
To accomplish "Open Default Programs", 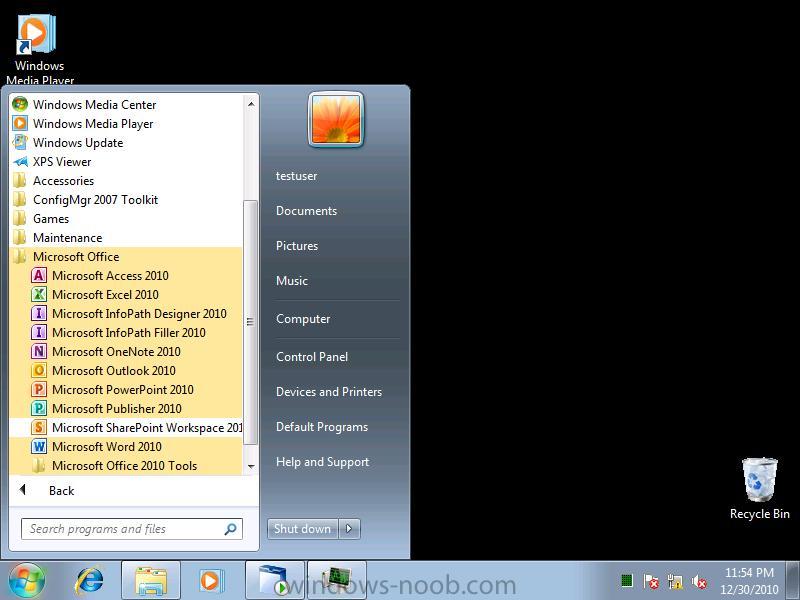I will point(322,427).
